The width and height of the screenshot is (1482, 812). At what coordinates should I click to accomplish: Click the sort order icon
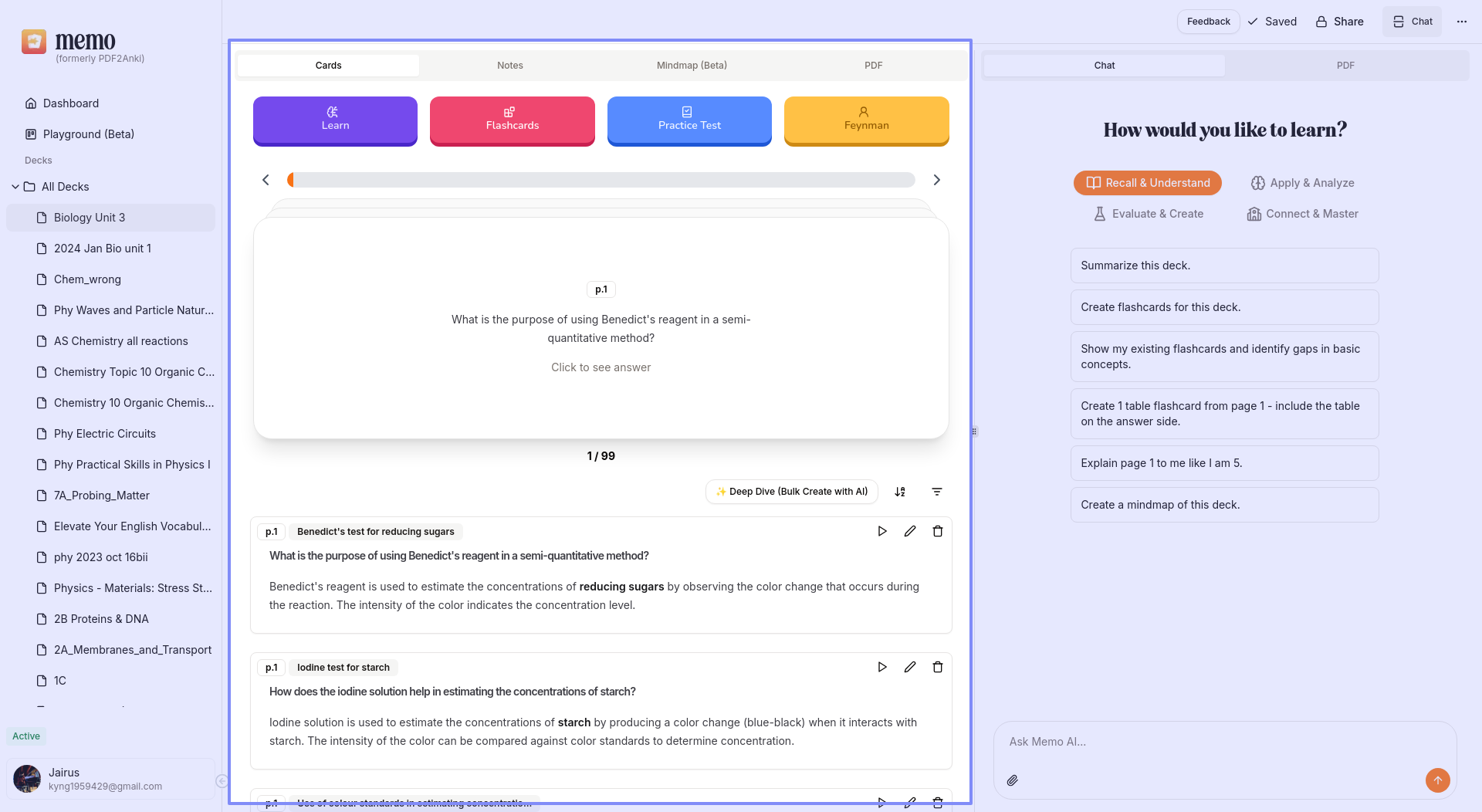tap(900, 492)
